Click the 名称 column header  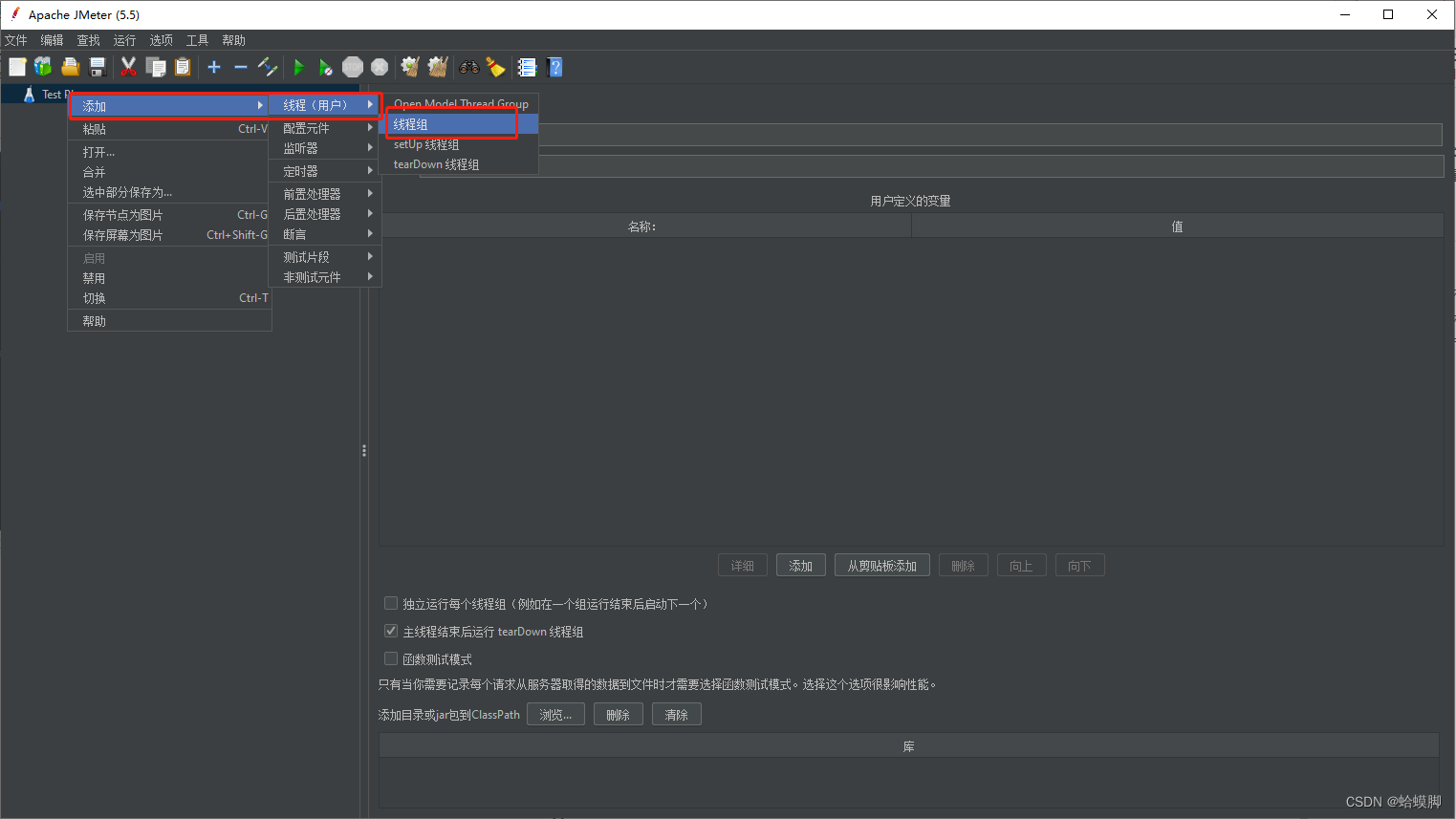645,226
